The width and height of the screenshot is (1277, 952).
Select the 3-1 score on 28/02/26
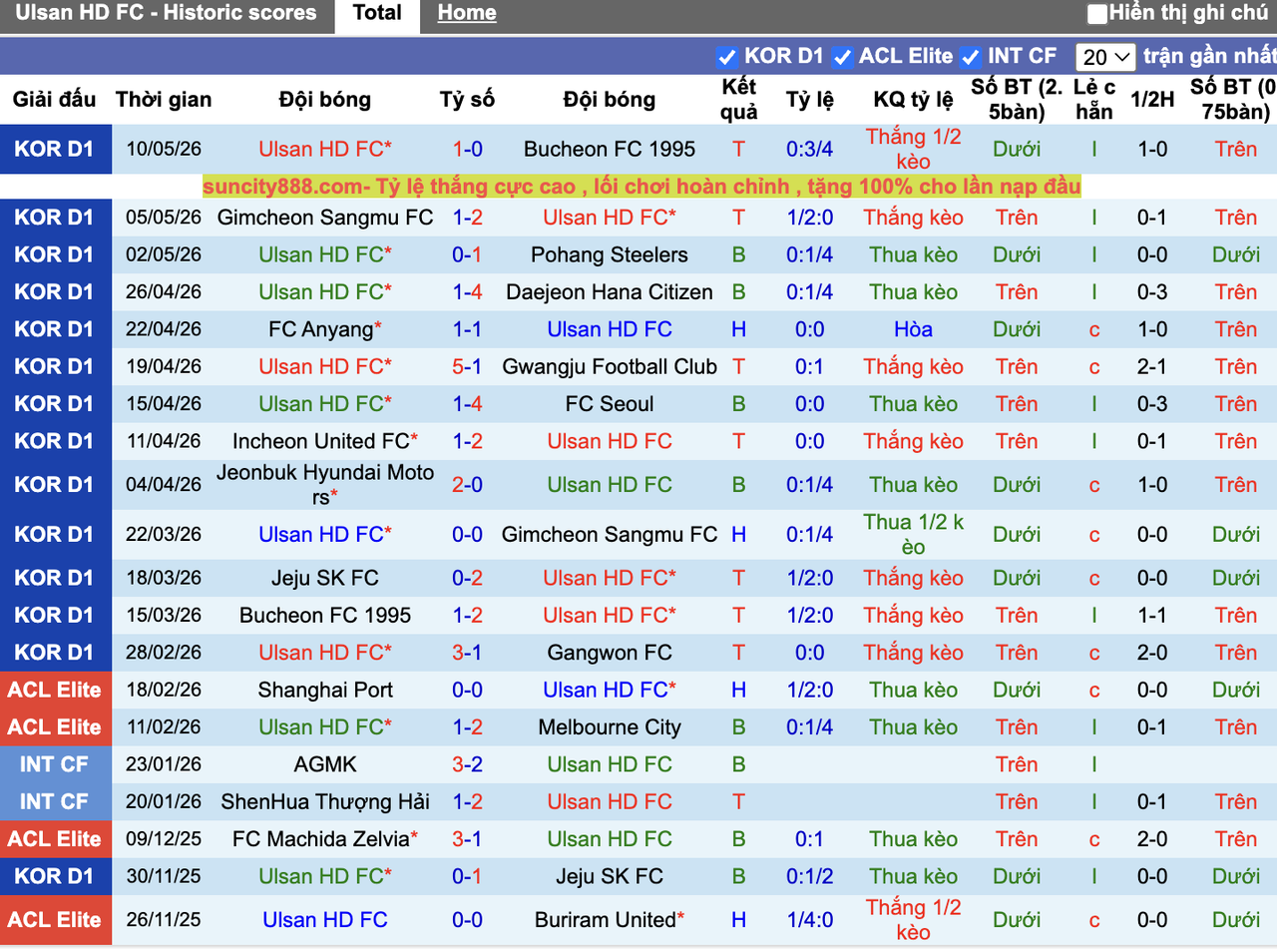pos(467,653)
